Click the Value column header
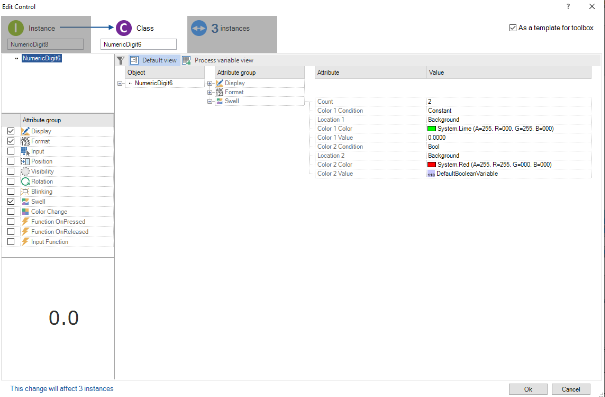605x397 pixels. point(509,73)
